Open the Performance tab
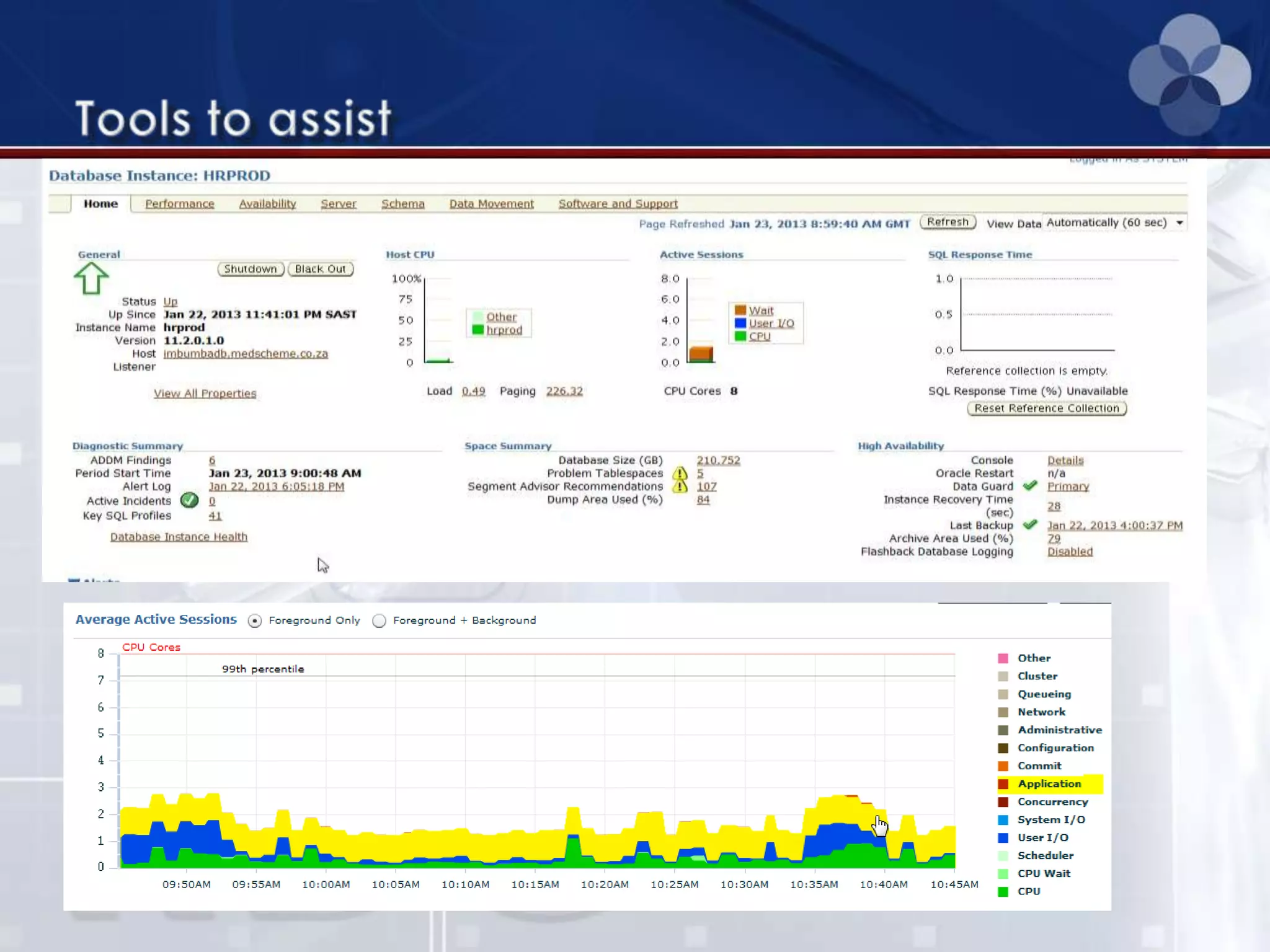 (179, 204)
